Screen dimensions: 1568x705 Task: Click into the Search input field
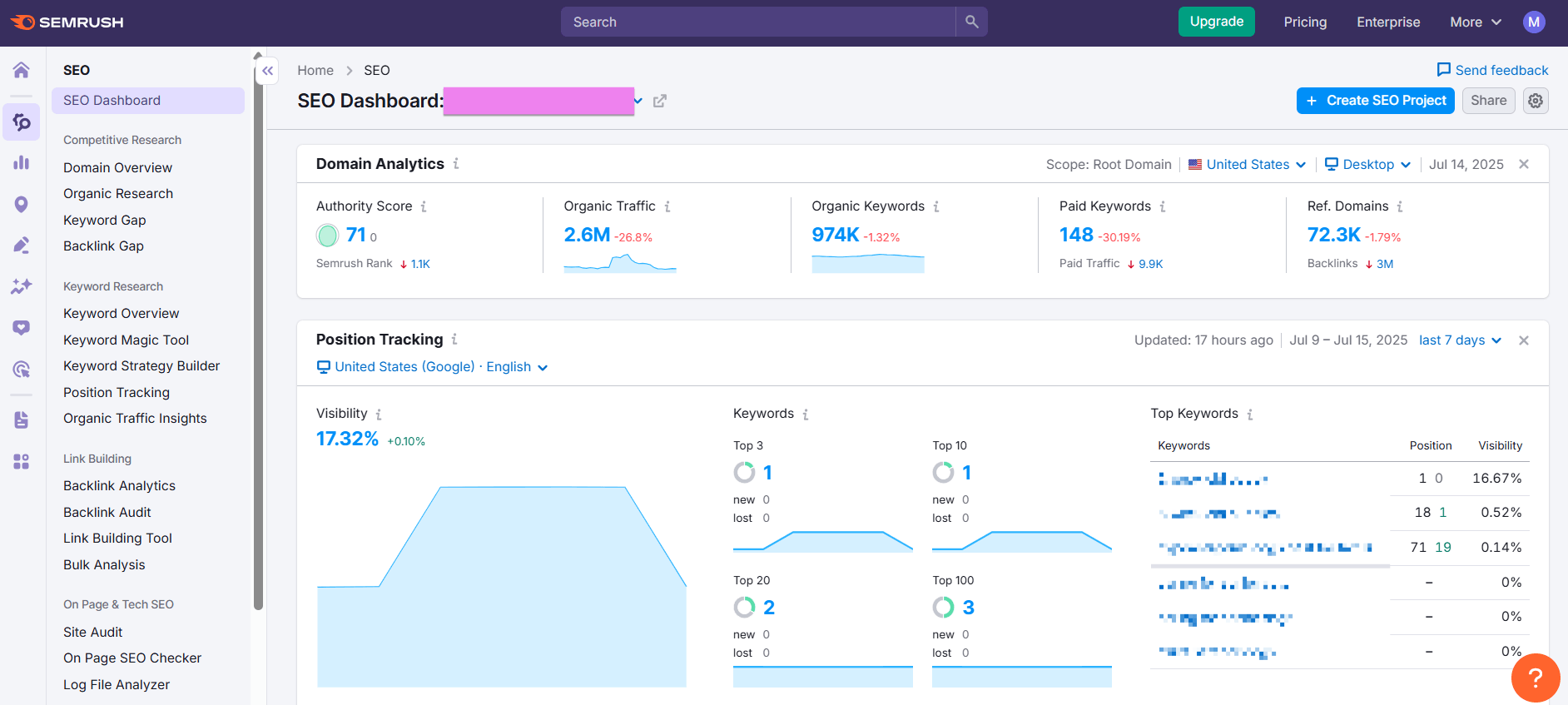[x=758, y=22]
